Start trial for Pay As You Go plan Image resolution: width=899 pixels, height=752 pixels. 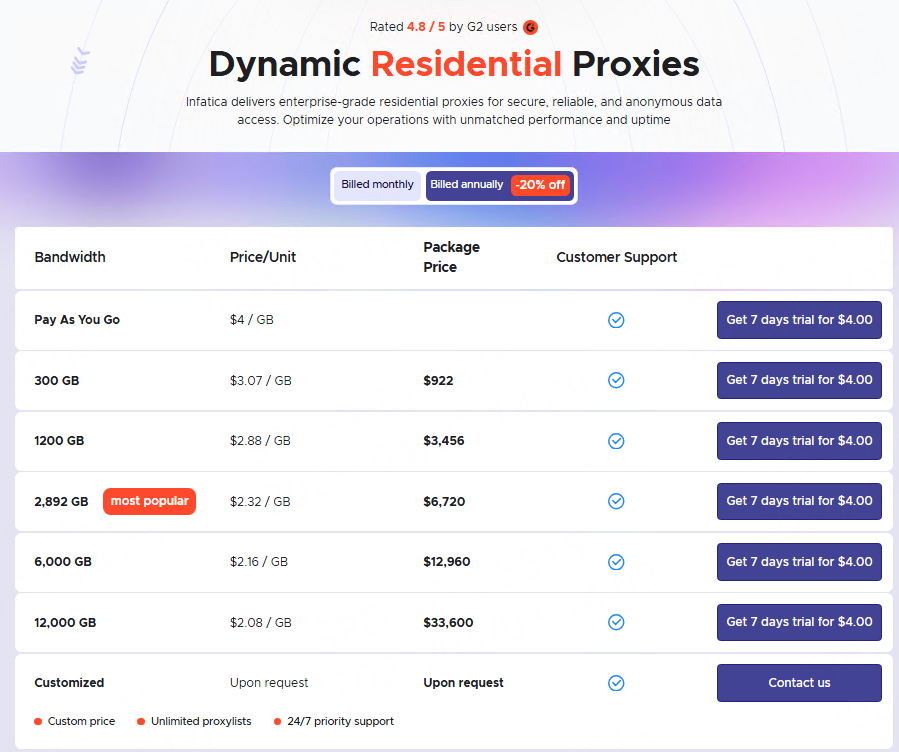pyautogui.click(x=799, y=320)
